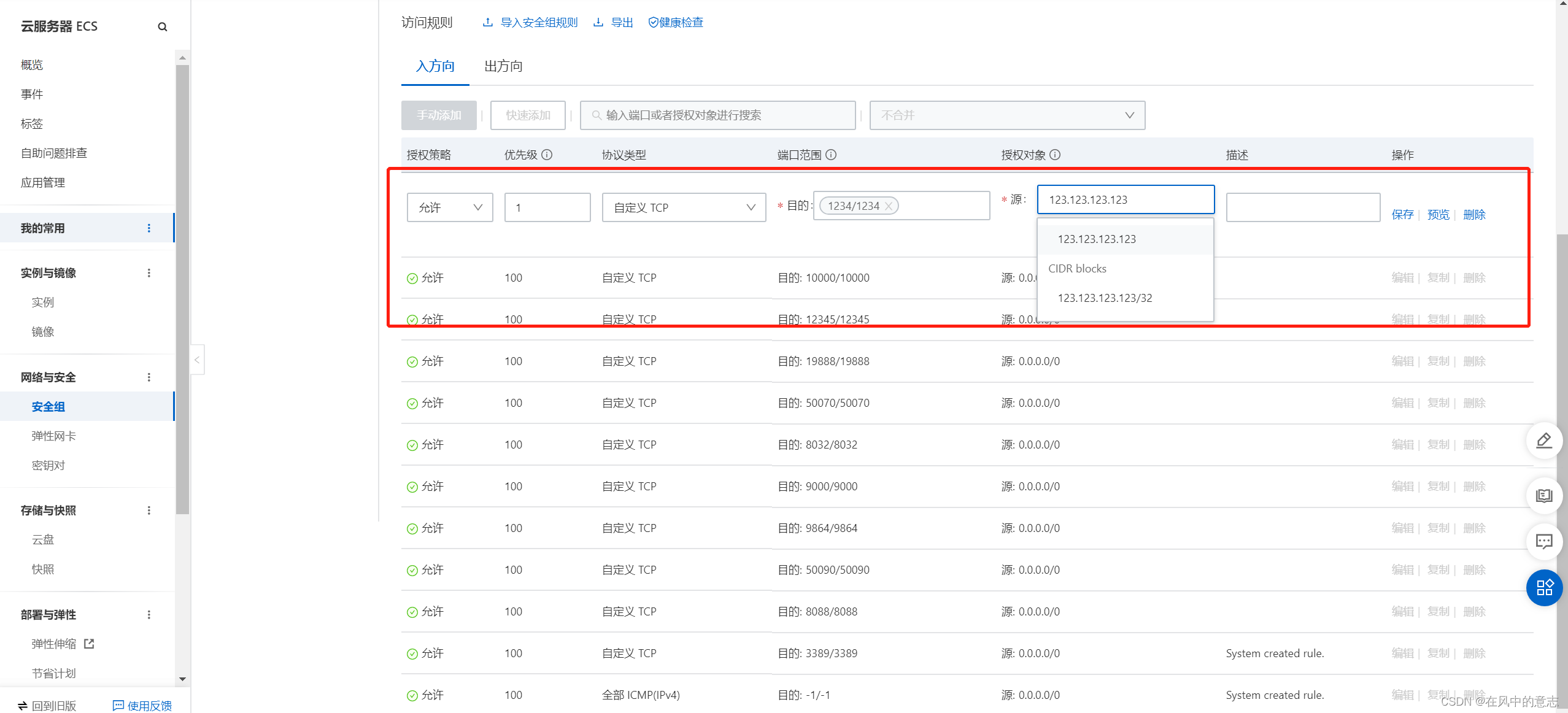Screen dimensions: 1568x713
Task: Click 弹性伸缩 external link icon
Action: (89, 644)
